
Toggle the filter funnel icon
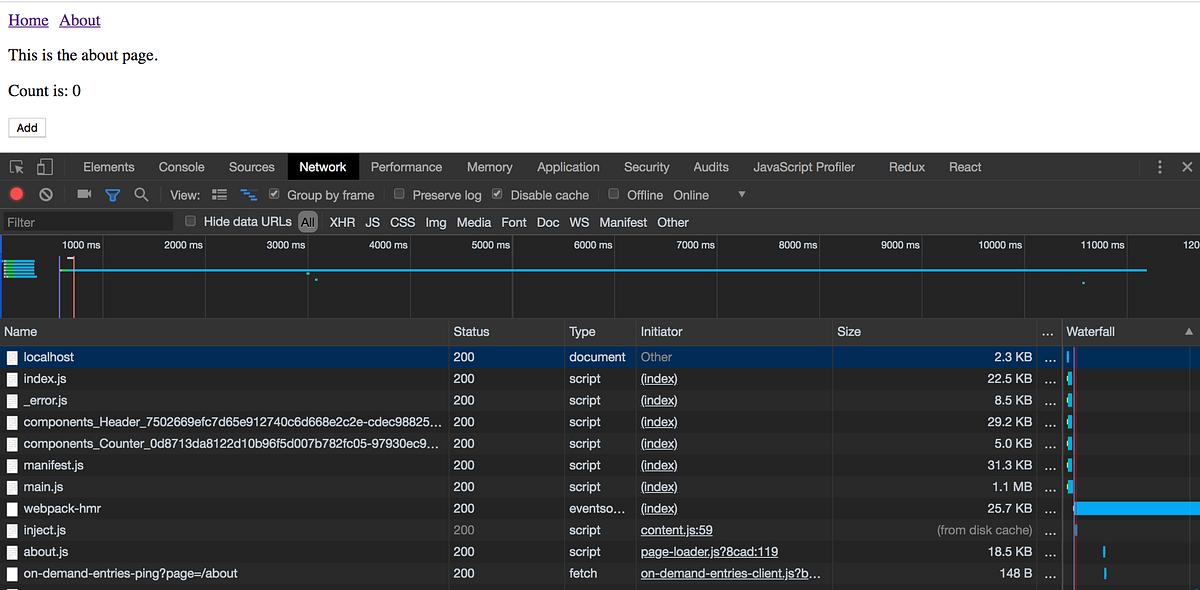pos(113,195)
